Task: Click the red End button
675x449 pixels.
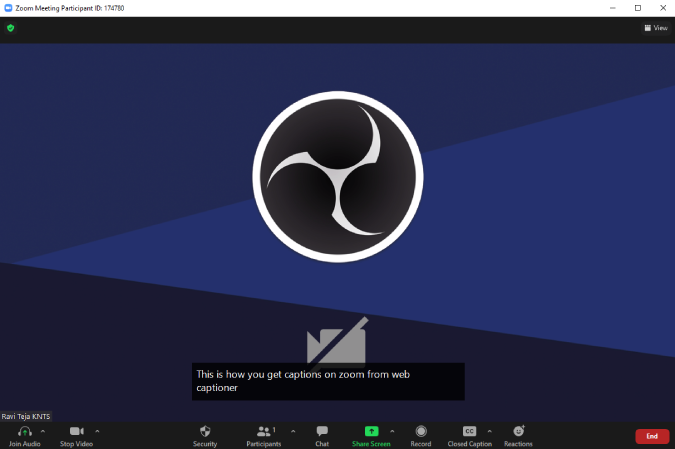Action: 652,436
